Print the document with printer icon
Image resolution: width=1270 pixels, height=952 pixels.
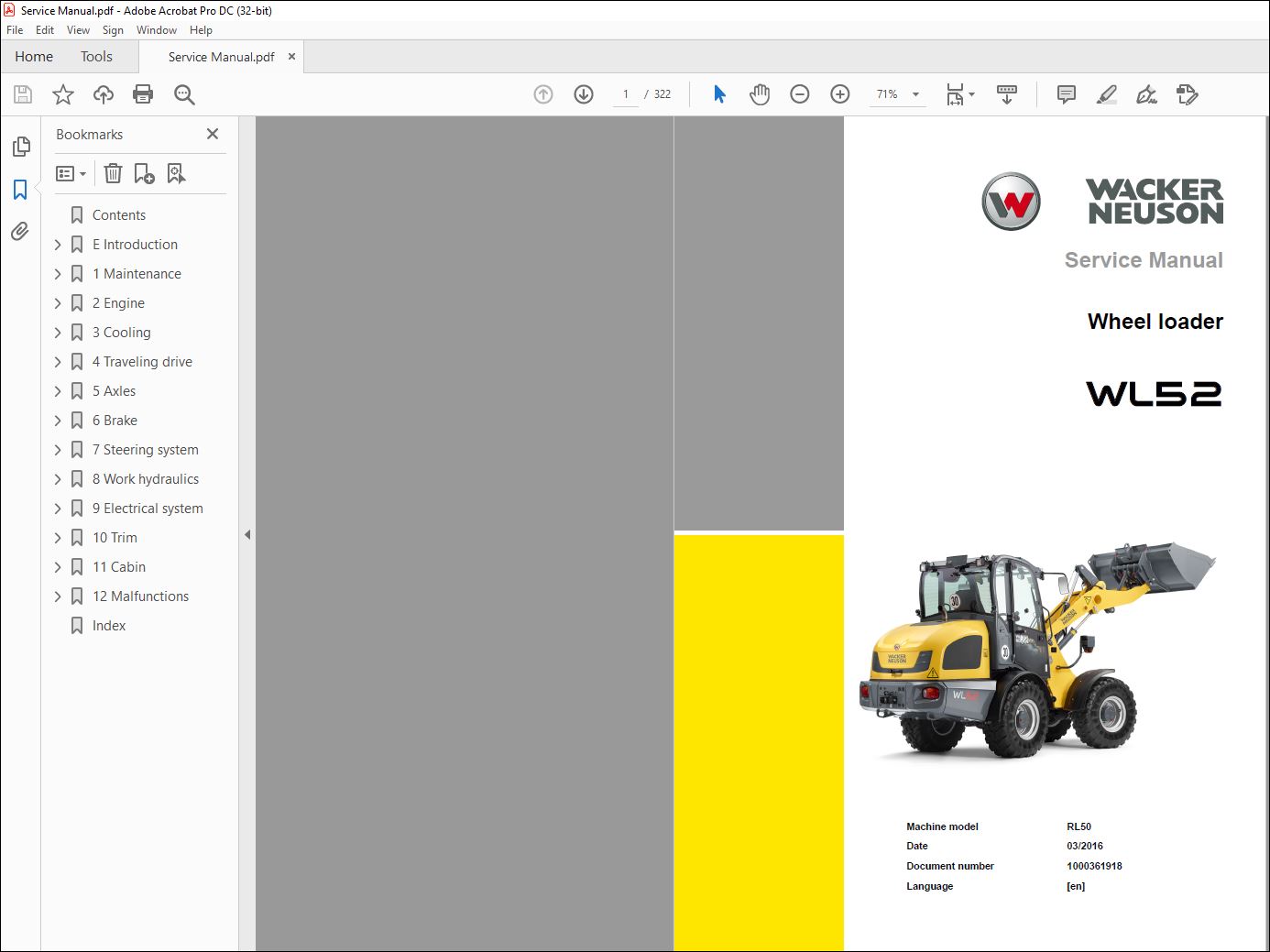pyautogui.click(x=143, y=94)
